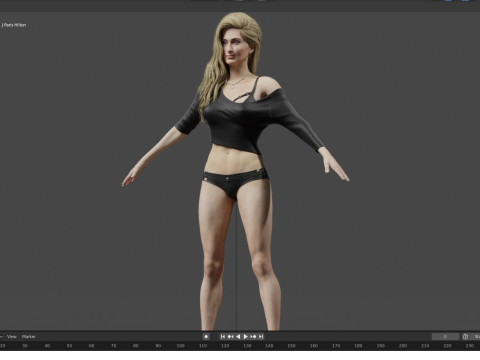This screenshot has height=360, width=480.
Task: Jump to the next keyframe
Action: [x=253, y=337]
